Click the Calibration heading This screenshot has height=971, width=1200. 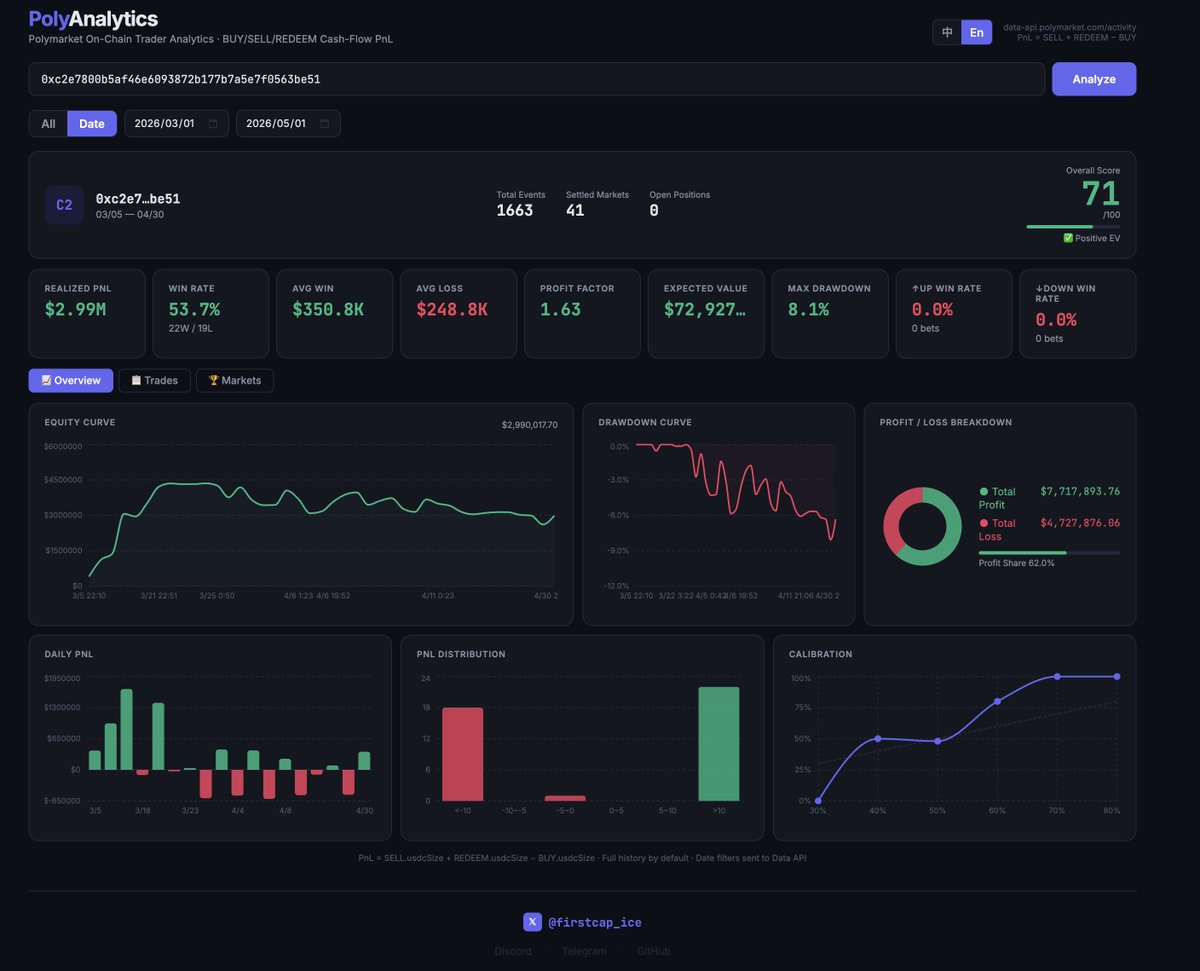click(x=821, y=654)
